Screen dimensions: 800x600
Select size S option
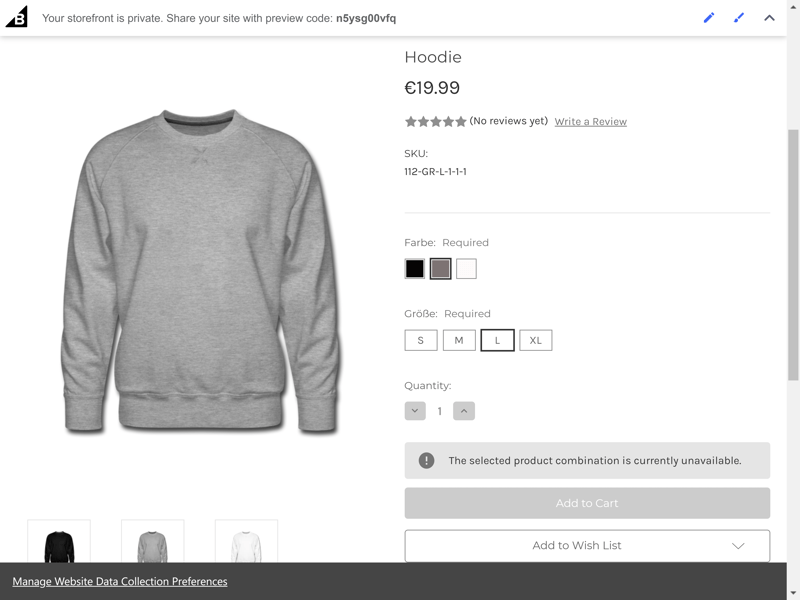[x=421, y=340]
